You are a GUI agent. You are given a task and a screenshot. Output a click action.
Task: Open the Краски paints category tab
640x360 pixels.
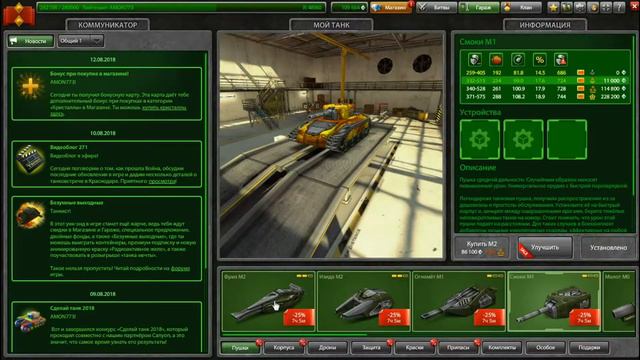(x=415, y=347)
